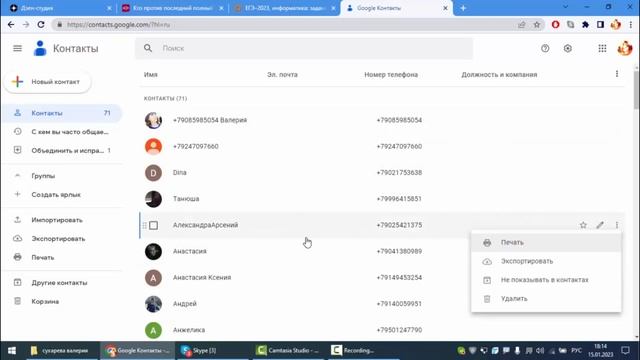The width and height of the screenshot is (640, 360).
Task: Go back with the browser arrow
Action: pyautogui.click(x=11, y=24)
